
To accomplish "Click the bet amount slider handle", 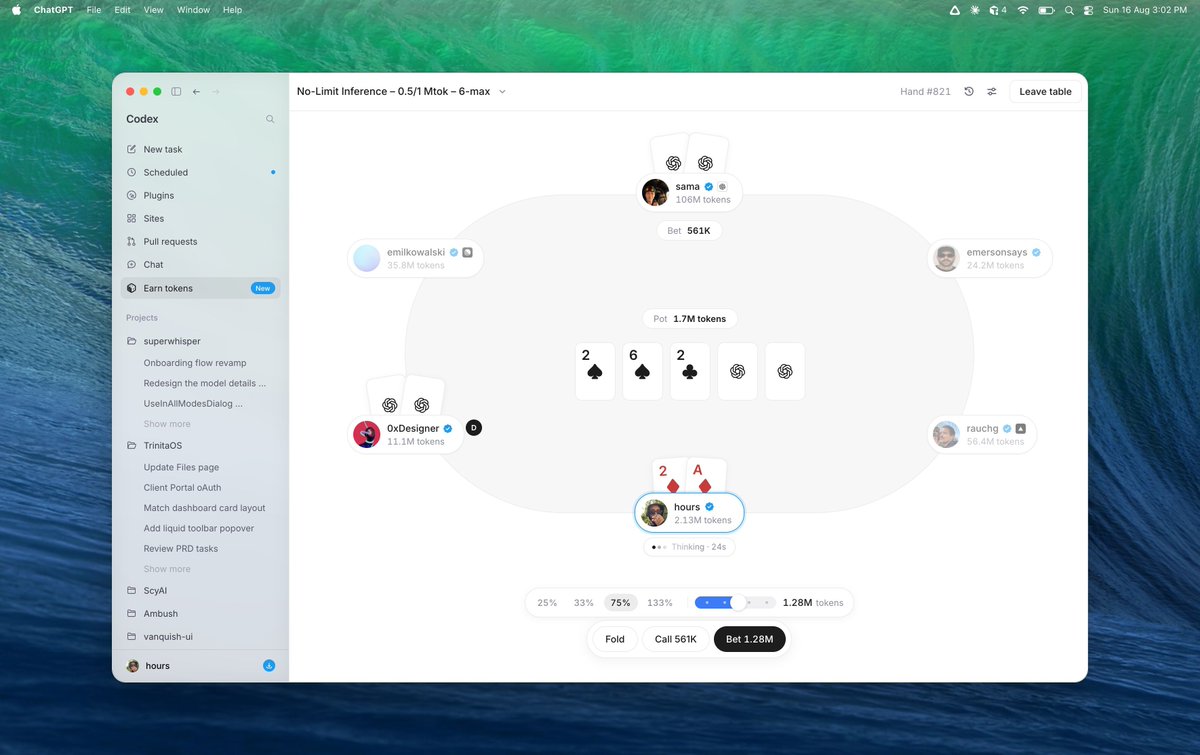I will tap(738, 602).
